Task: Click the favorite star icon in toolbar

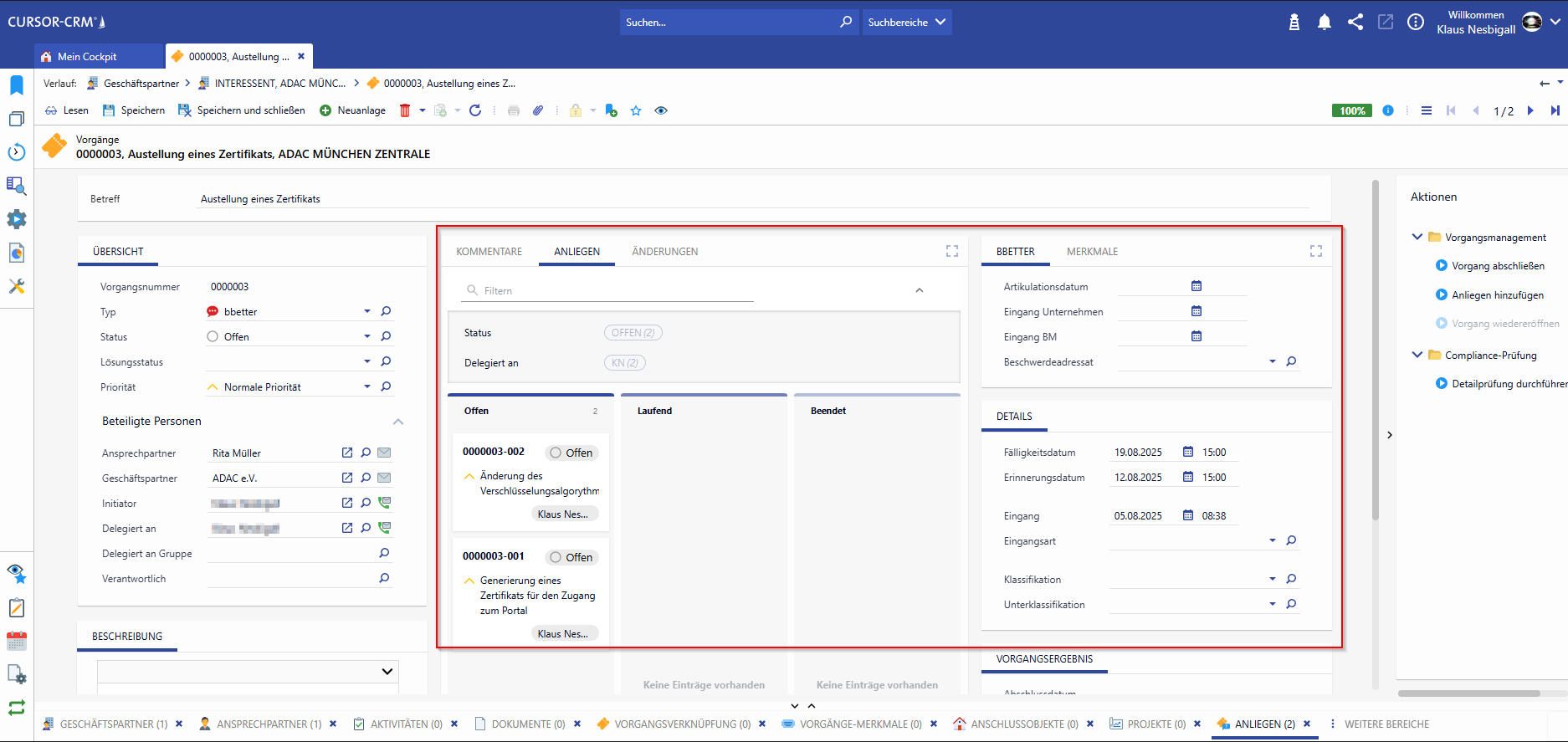Action: coord(636,110)
